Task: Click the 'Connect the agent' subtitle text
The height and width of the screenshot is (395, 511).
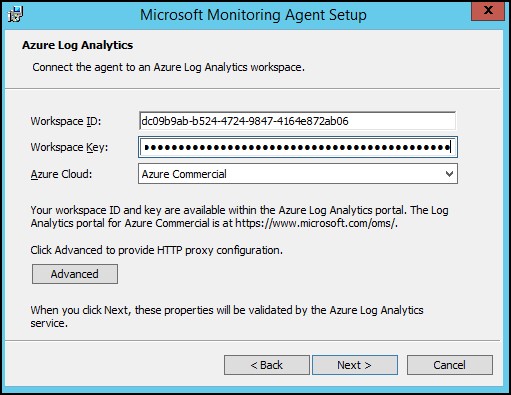Action: 168,67
